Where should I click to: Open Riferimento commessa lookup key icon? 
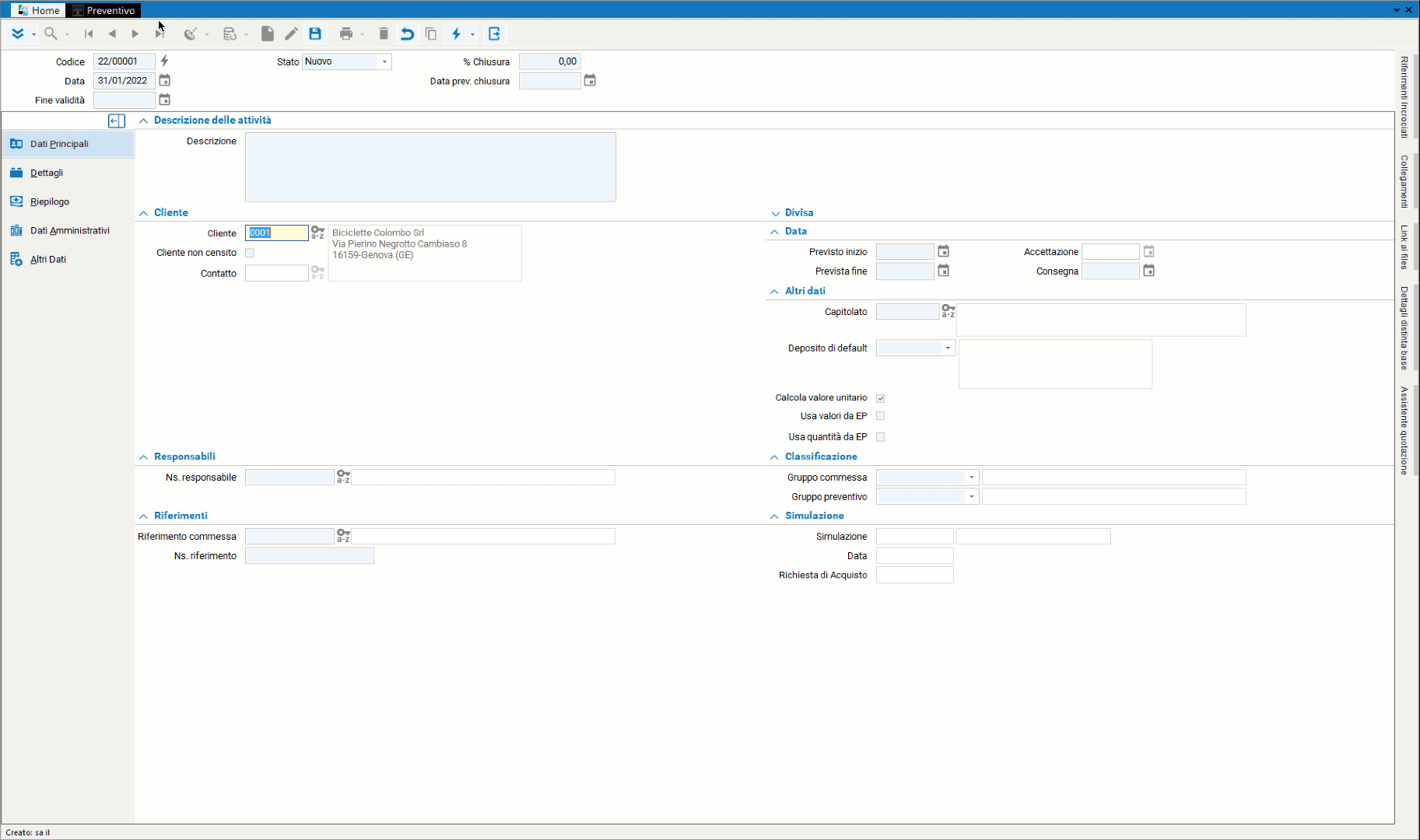(343, 536)
